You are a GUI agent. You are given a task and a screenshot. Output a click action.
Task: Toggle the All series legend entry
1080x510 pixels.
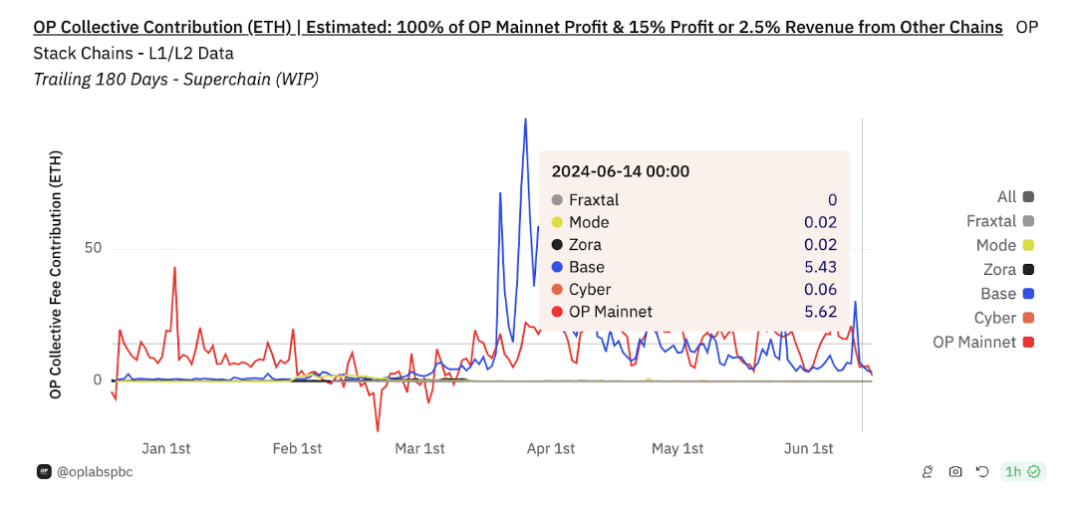pyautogui.click(x=1006, y=197)
